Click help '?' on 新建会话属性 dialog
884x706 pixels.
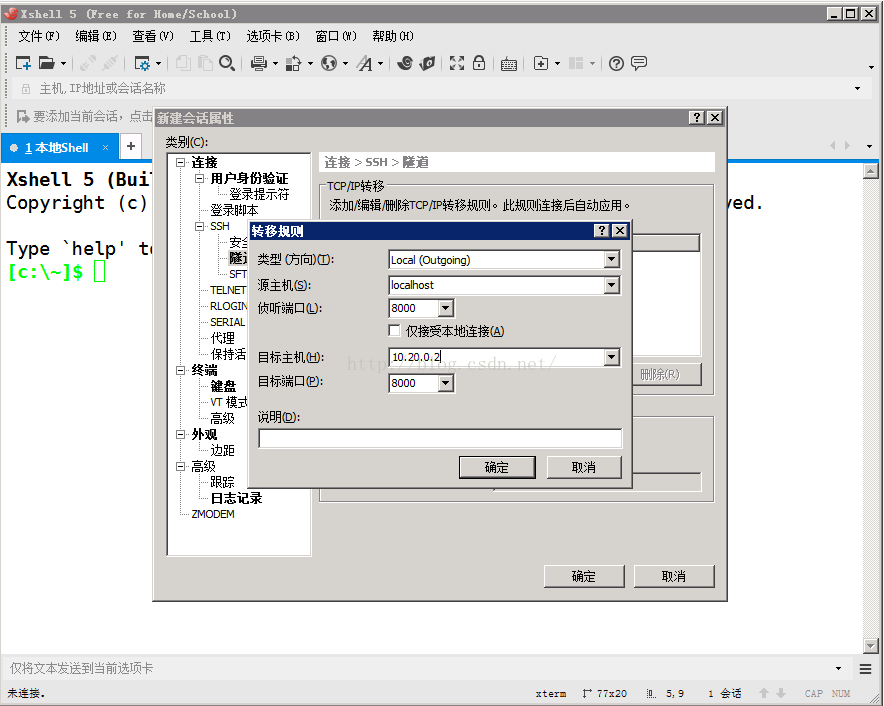(697, 117)
